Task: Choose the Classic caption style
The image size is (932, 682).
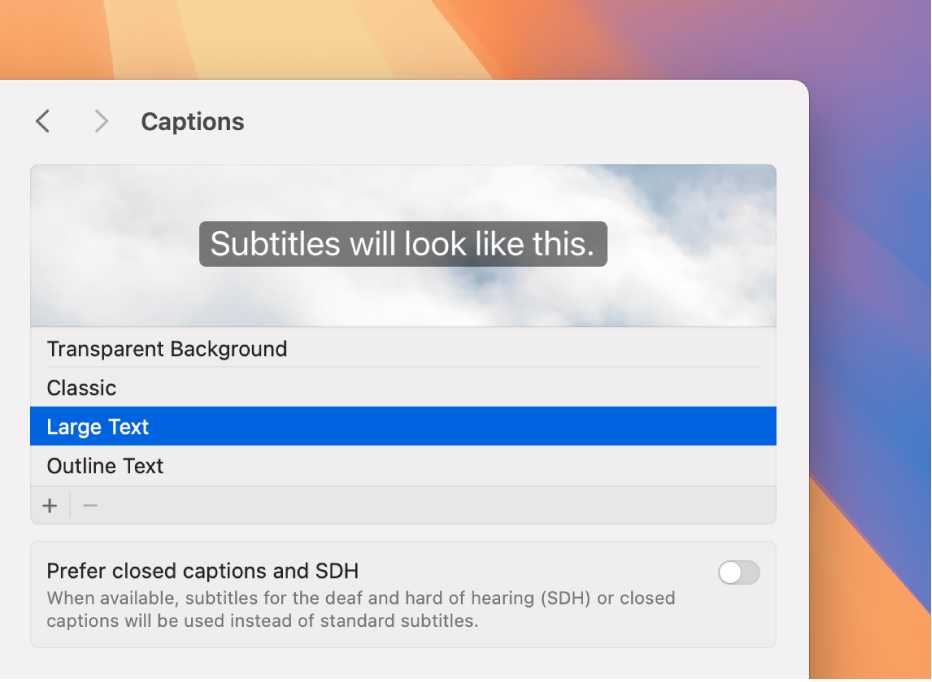Action: tap(82, 388)
